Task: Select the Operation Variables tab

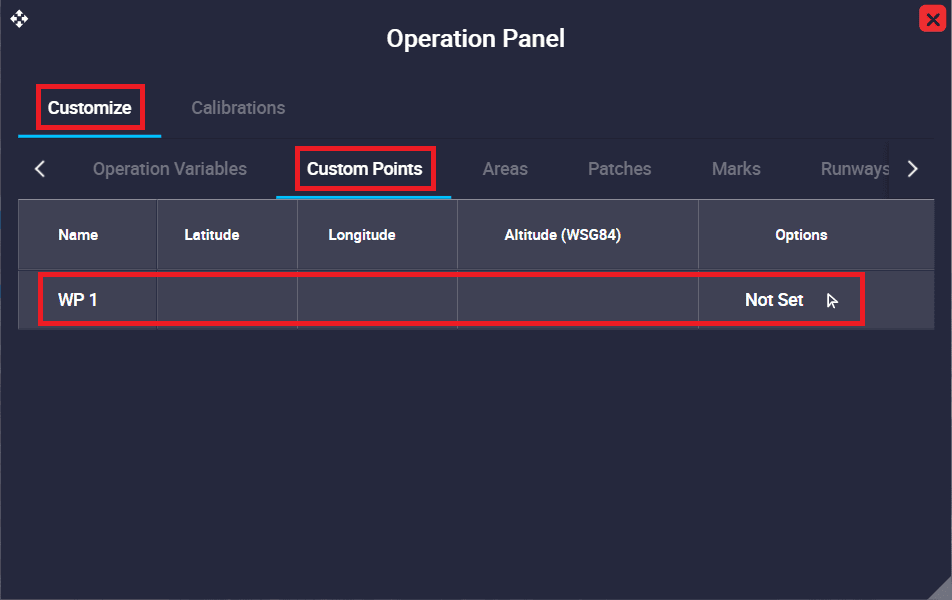Action: 170,169
